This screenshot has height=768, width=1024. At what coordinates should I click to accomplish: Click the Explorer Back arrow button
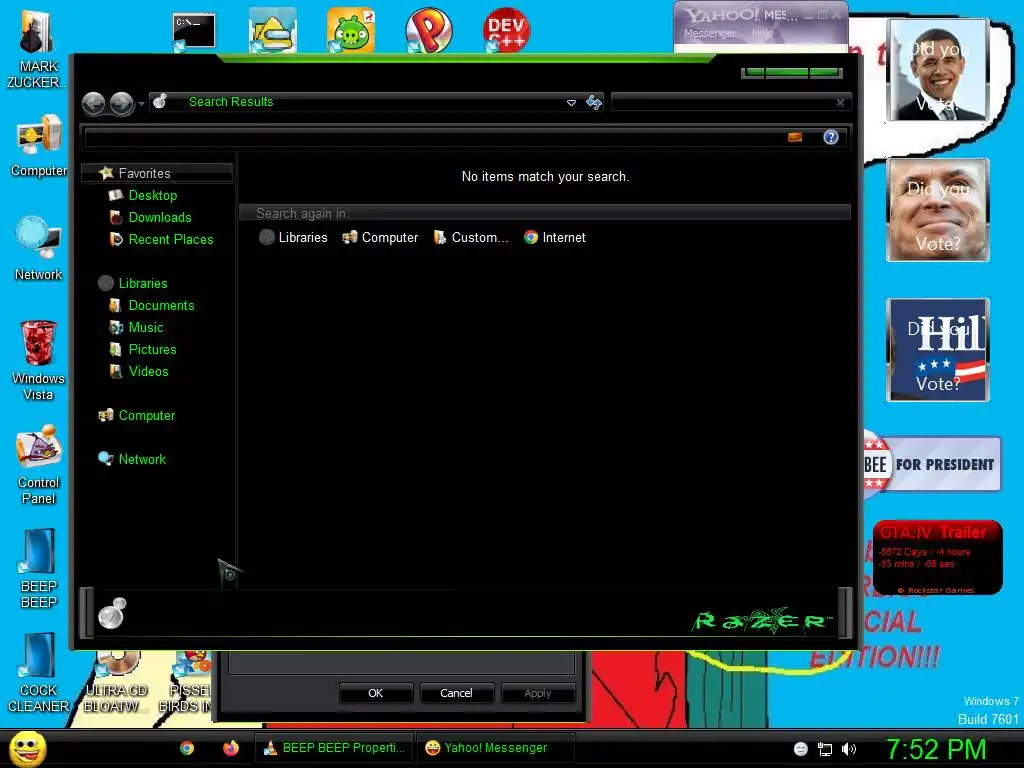point(94,103)
